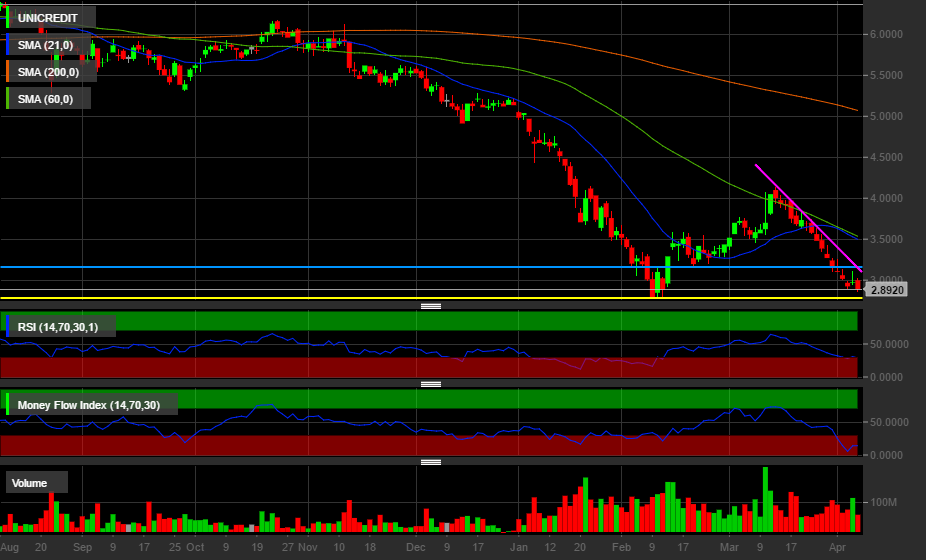Click the splitter handle above the Volume panel
This screenshot has height=560, width=926.
(x=430, y=462)
